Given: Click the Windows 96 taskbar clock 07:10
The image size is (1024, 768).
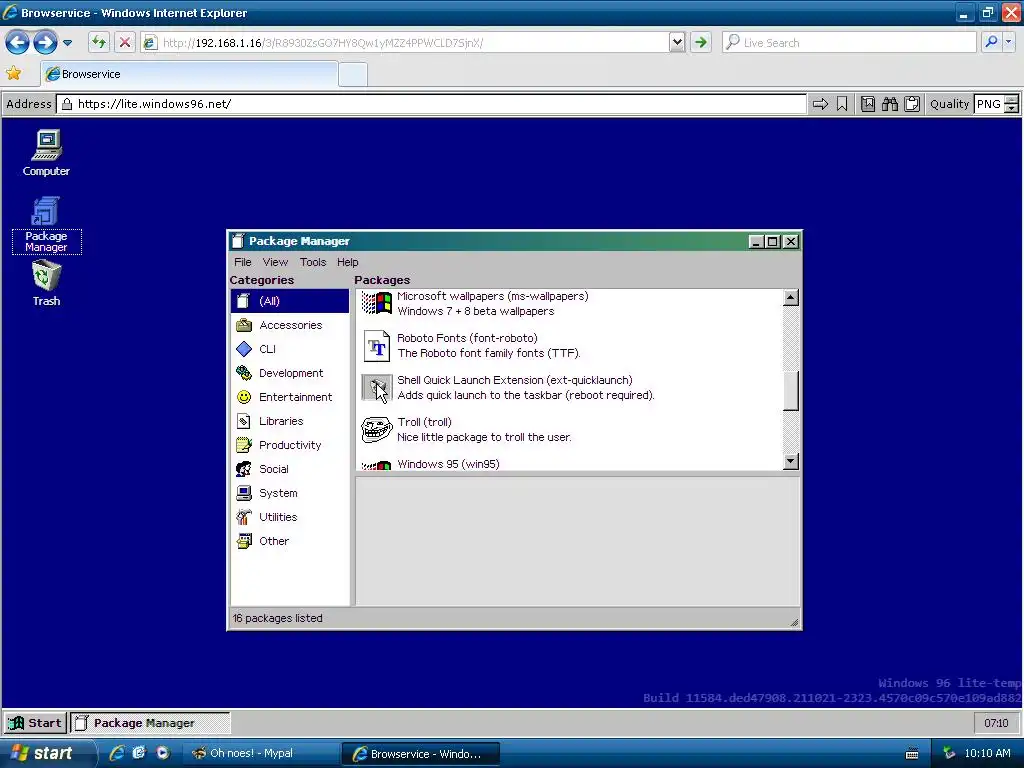Looking at the screenshot, I should coord(996,723).
